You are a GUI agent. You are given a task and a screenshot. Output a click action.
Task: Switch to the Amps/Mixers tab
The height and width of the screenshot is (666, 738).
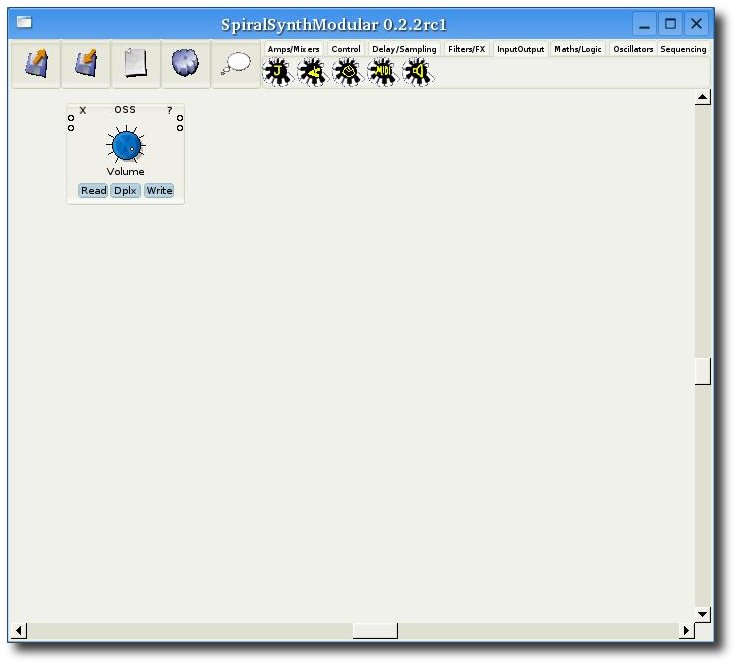[x=293, y=49]
